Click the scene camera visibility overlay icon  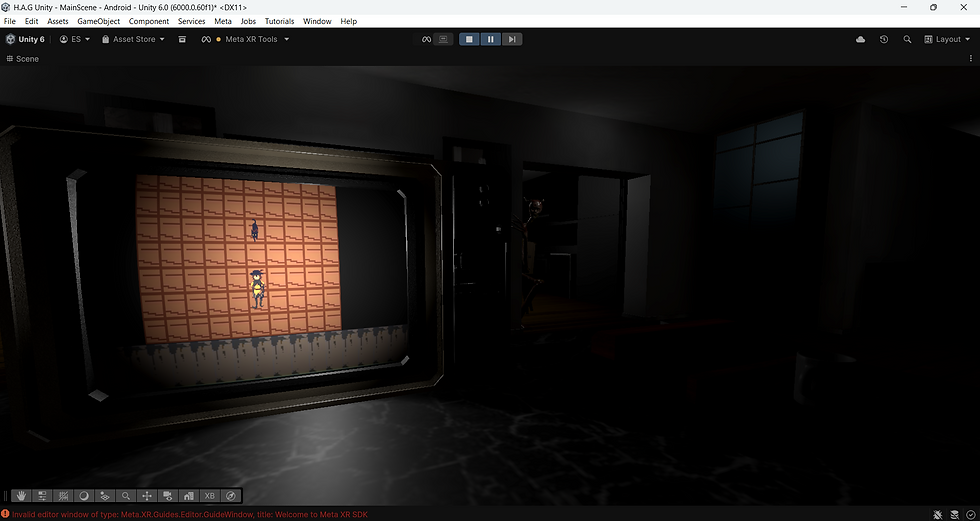[x=168, y=495]
